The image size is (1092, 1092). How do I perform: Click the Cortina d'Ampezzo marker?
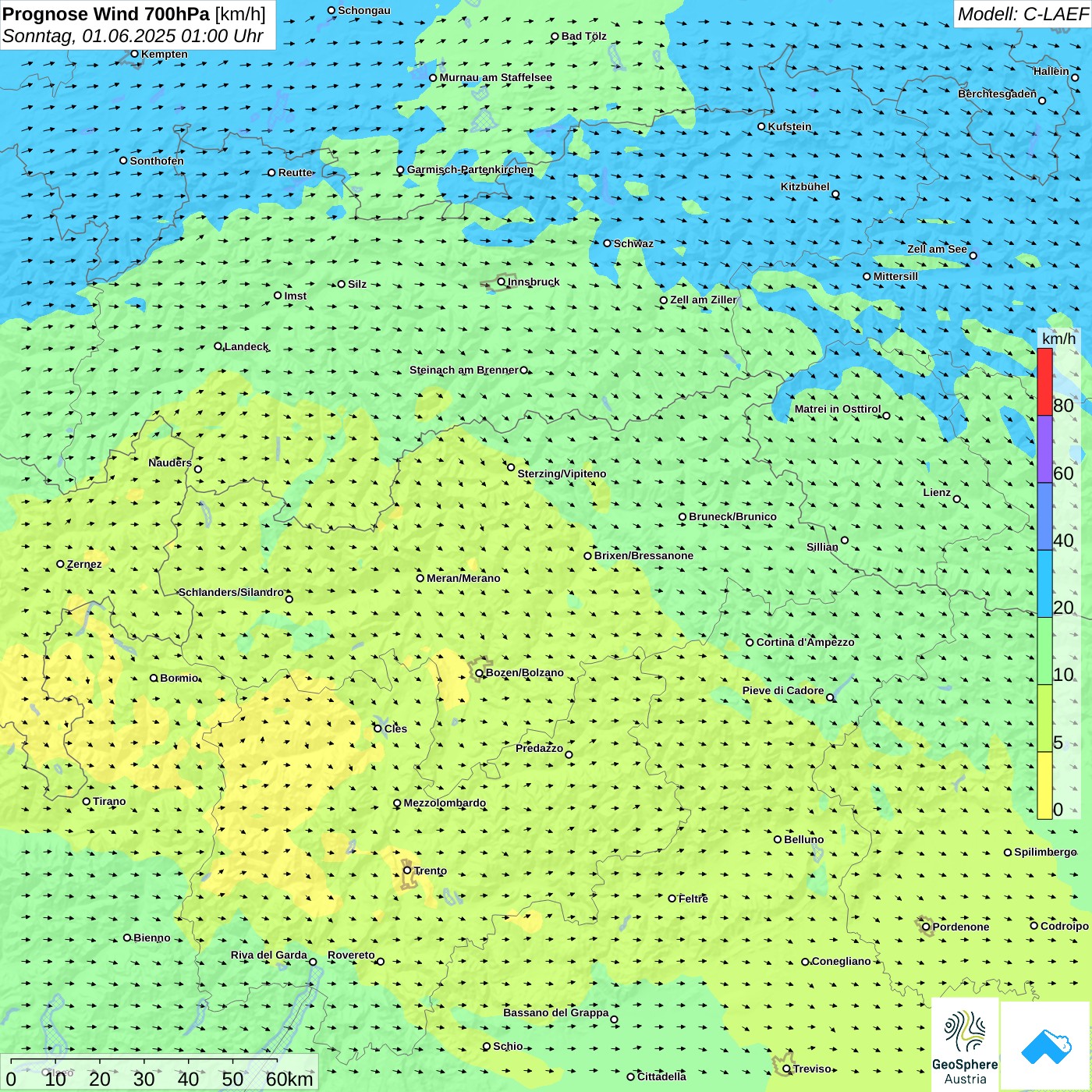click(750, 643)
